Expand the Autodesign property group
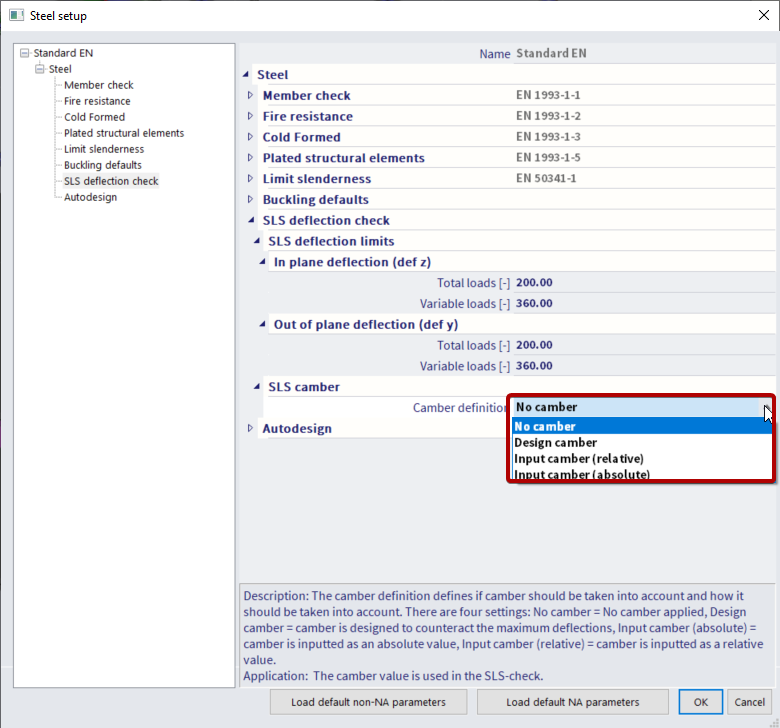Image resolution: width=780 pixels, height=728 pixels. tap(251, 429)
